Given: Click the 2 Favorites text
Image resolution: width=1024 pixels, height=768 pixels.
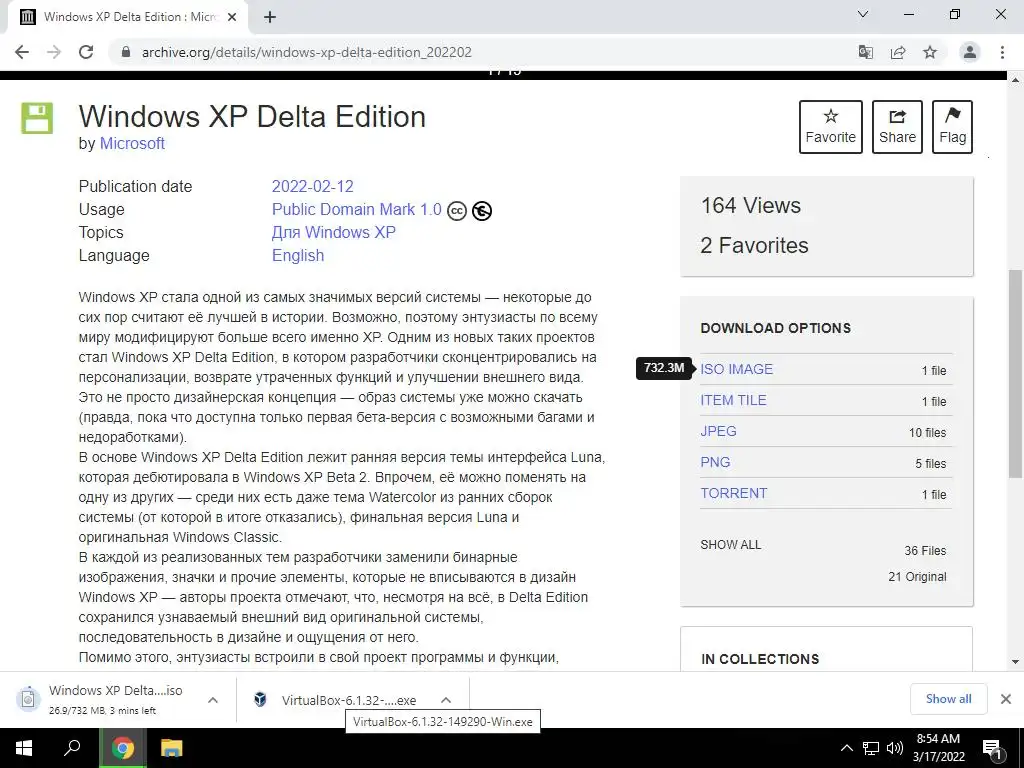Looking at the screenshot, I should 754,246.
